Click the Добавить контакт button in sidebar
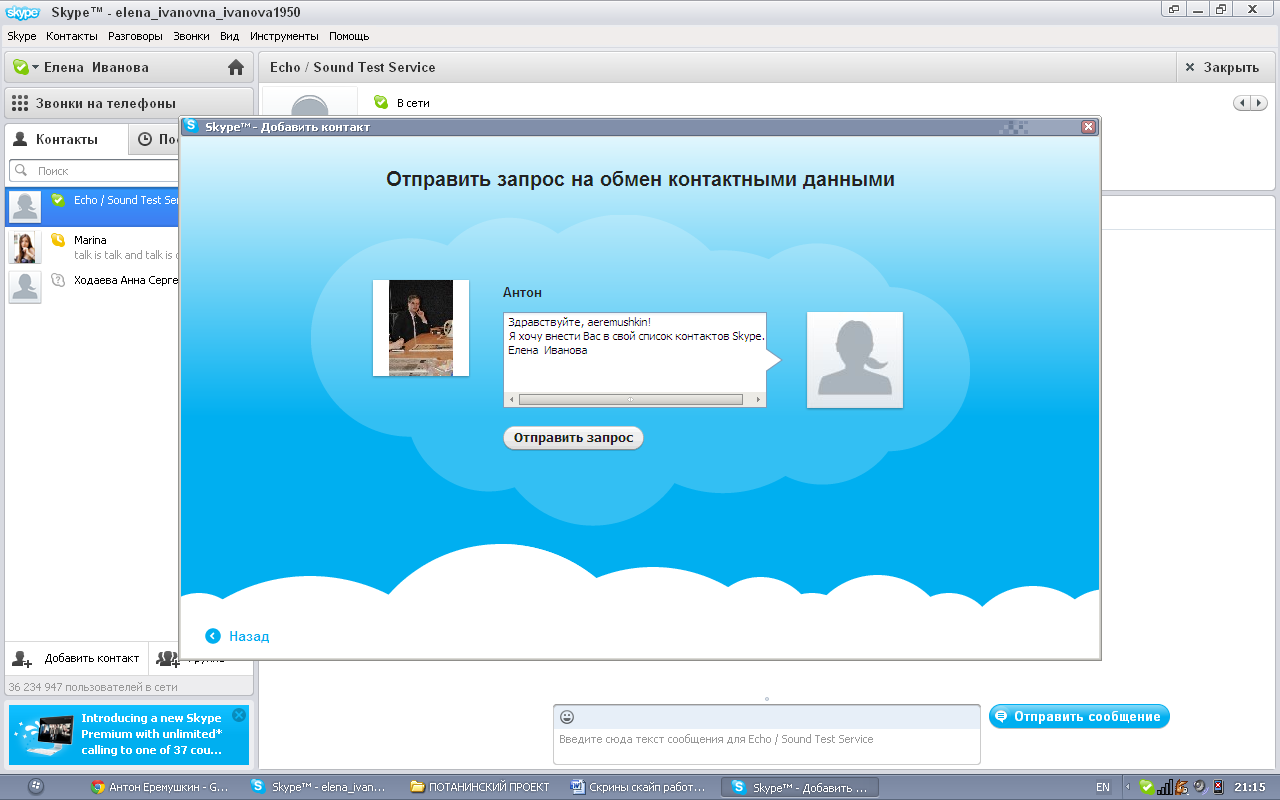This screenshot has height=800, width=1280. pos(77,658)
